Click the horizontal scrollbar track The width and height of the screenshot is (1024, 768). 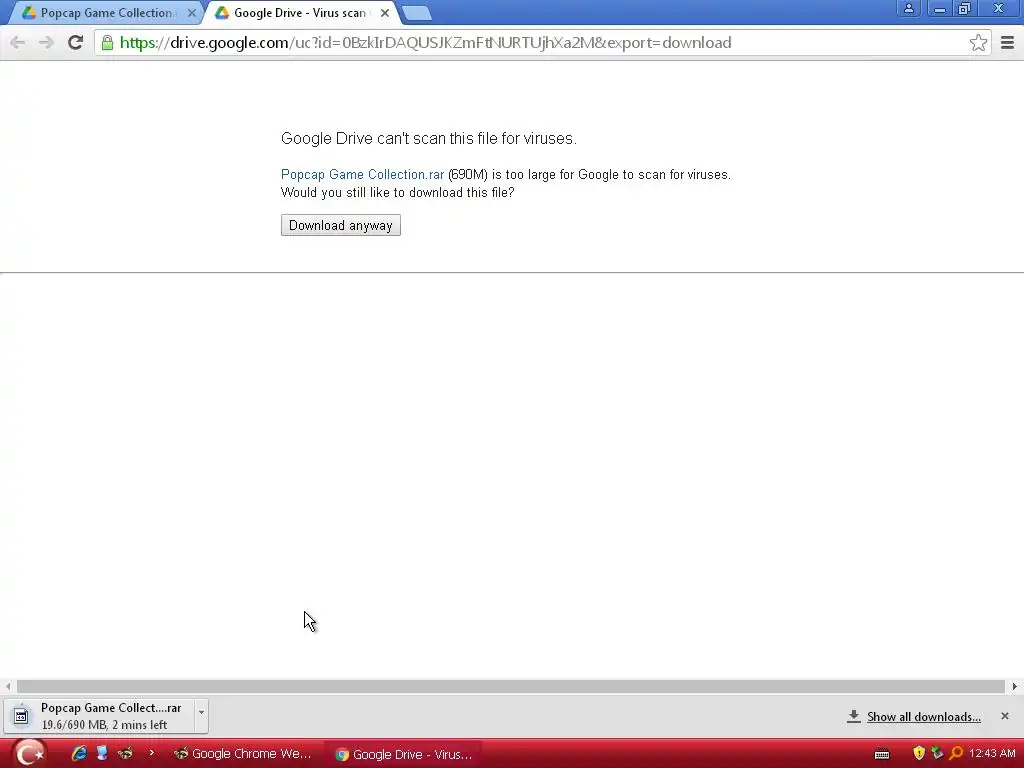[510, 686]
